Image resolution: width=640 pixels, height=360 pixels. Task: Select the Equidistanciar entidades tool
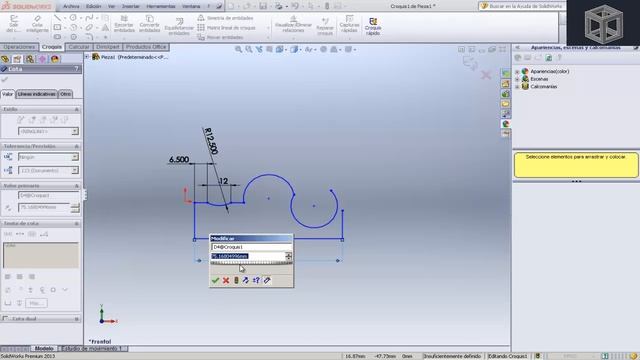179,27
